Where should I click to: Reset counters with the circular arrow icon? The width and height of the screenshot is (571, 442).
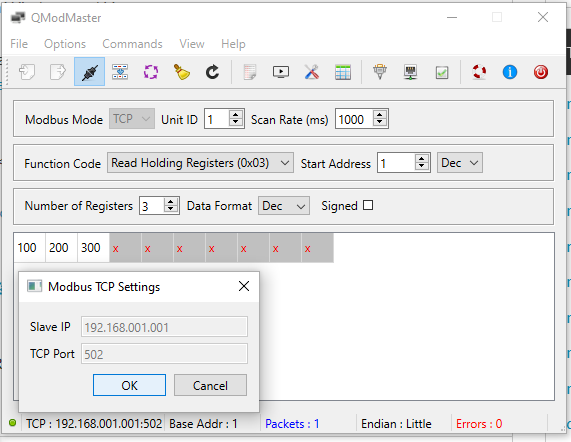(212, 72)
